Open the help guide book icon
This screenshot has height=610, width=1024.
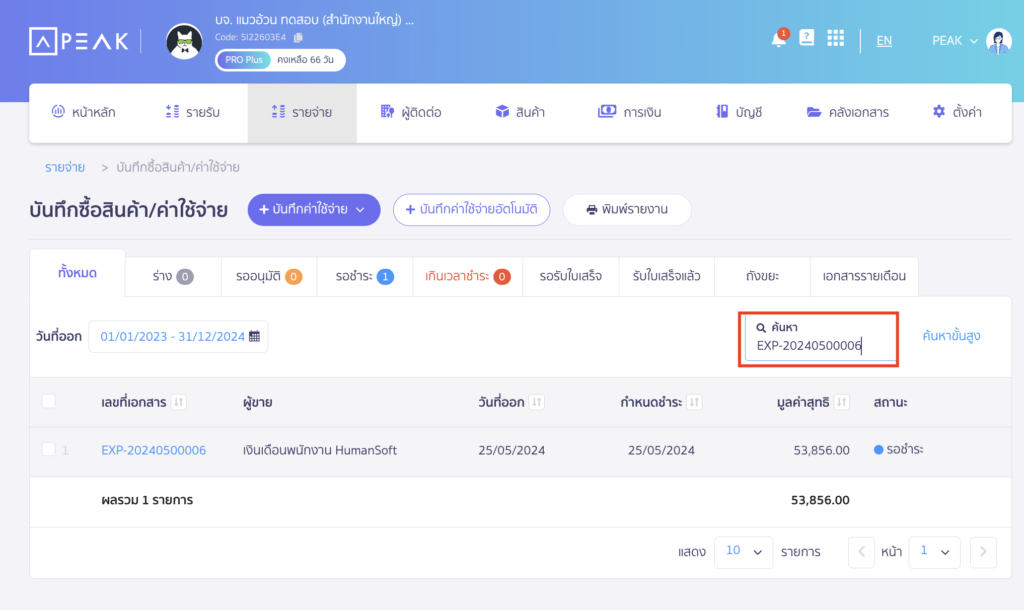coord(807,39)
